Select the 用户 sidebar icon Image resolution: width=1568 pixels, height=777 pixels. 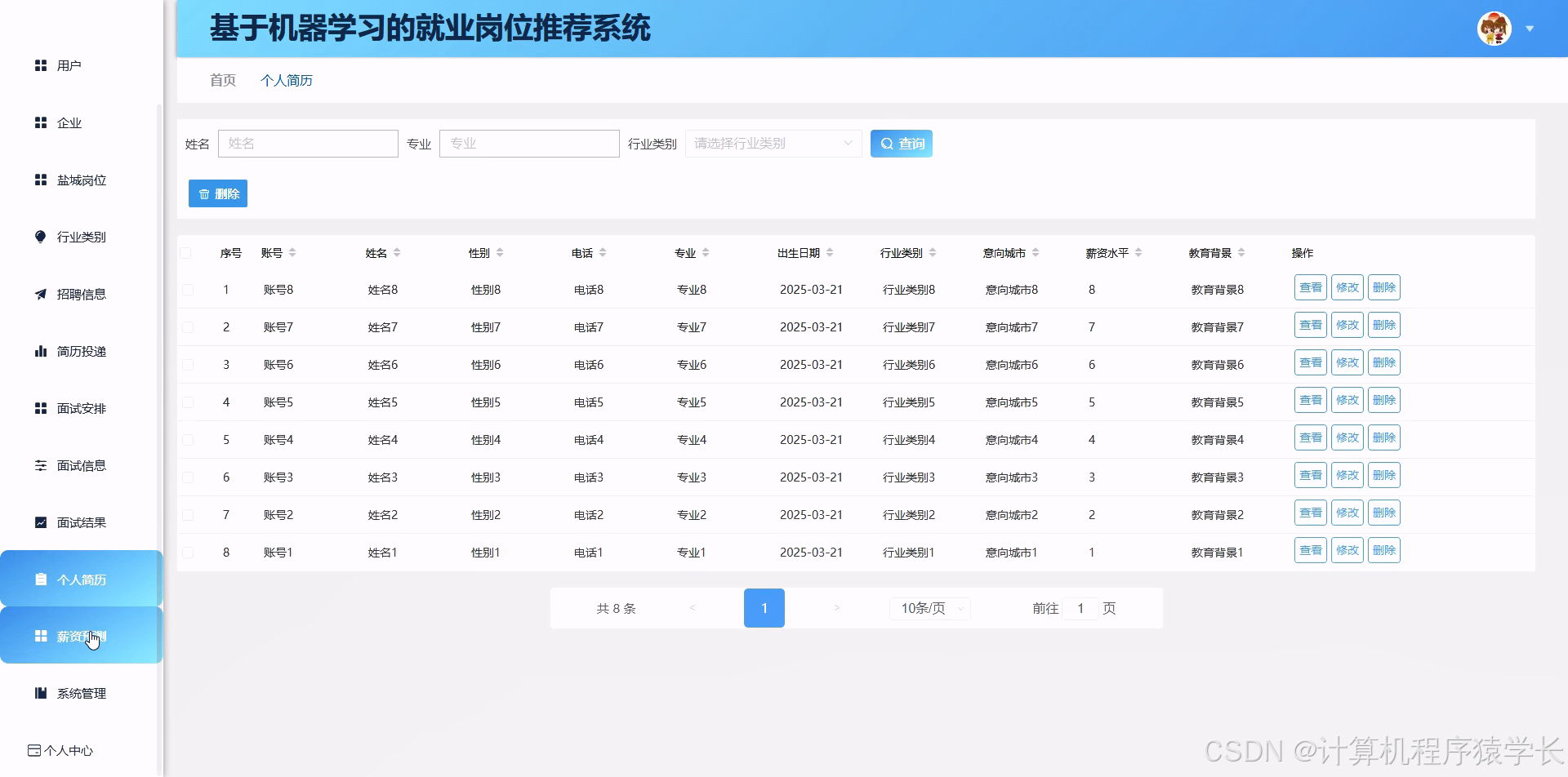pyautogui.click(x=42, y=65)
